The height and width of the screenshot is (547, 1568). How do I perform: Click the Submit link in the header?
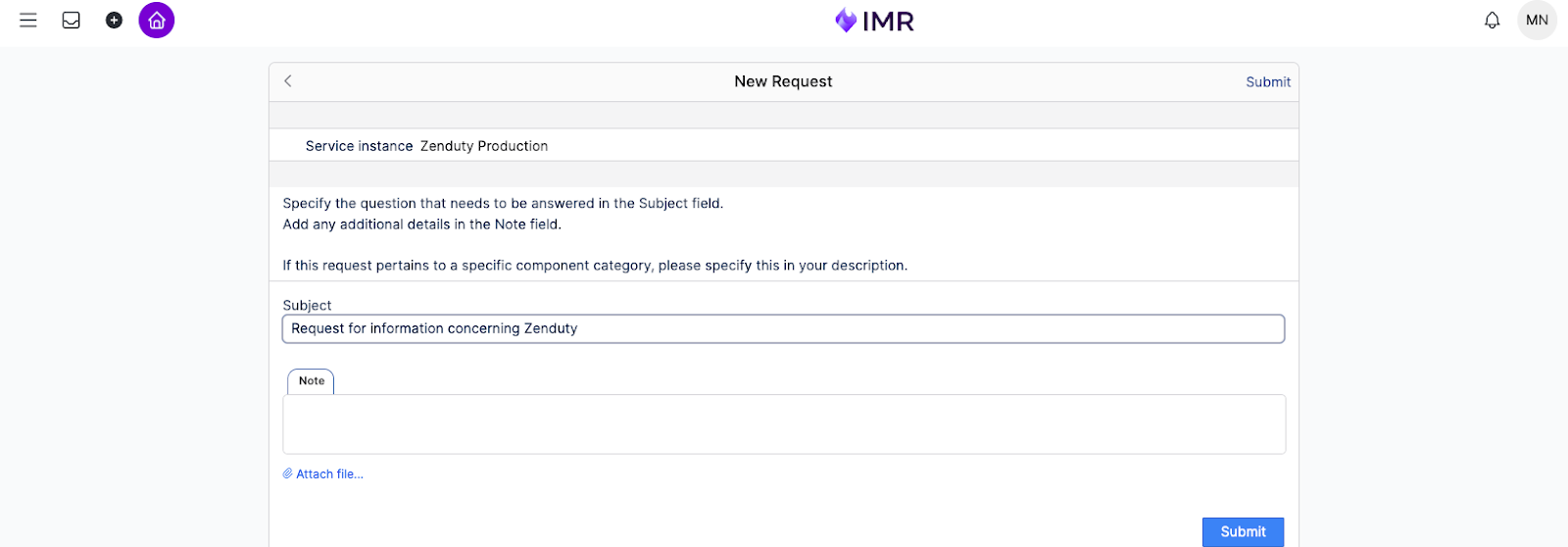click(1267, 82)
